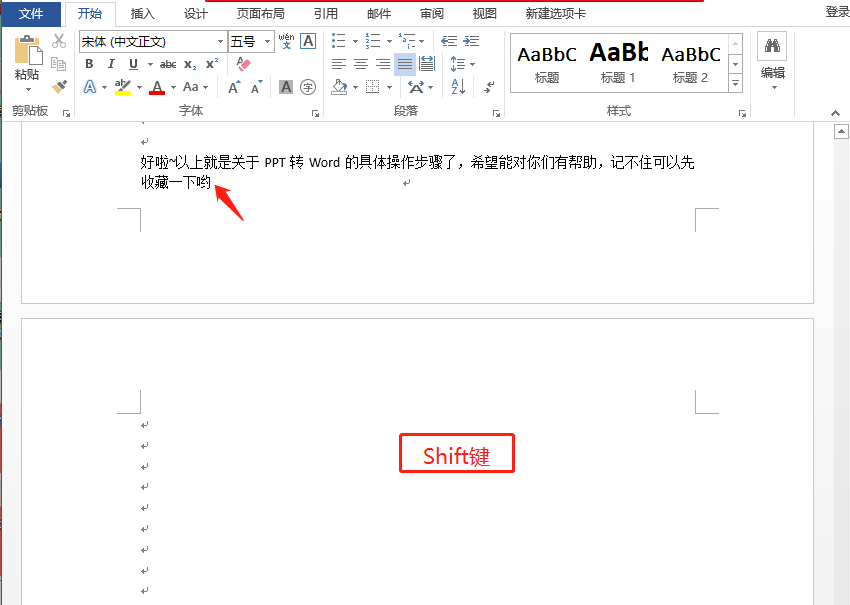The width and height of the screenshot is (850, 605).
Task: Open the phonetic guide (wén) tool
Action: 286,41
